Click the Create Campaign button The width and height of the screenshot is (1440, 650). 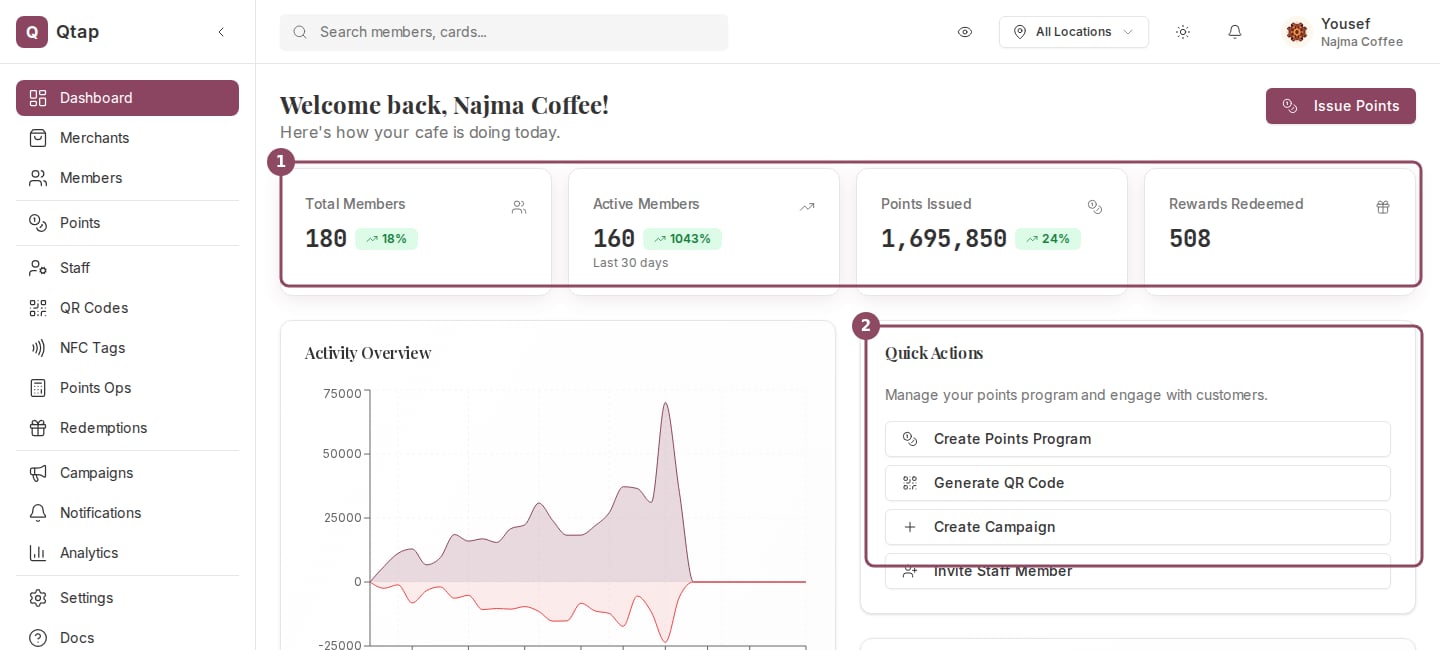coord(1138,527)
